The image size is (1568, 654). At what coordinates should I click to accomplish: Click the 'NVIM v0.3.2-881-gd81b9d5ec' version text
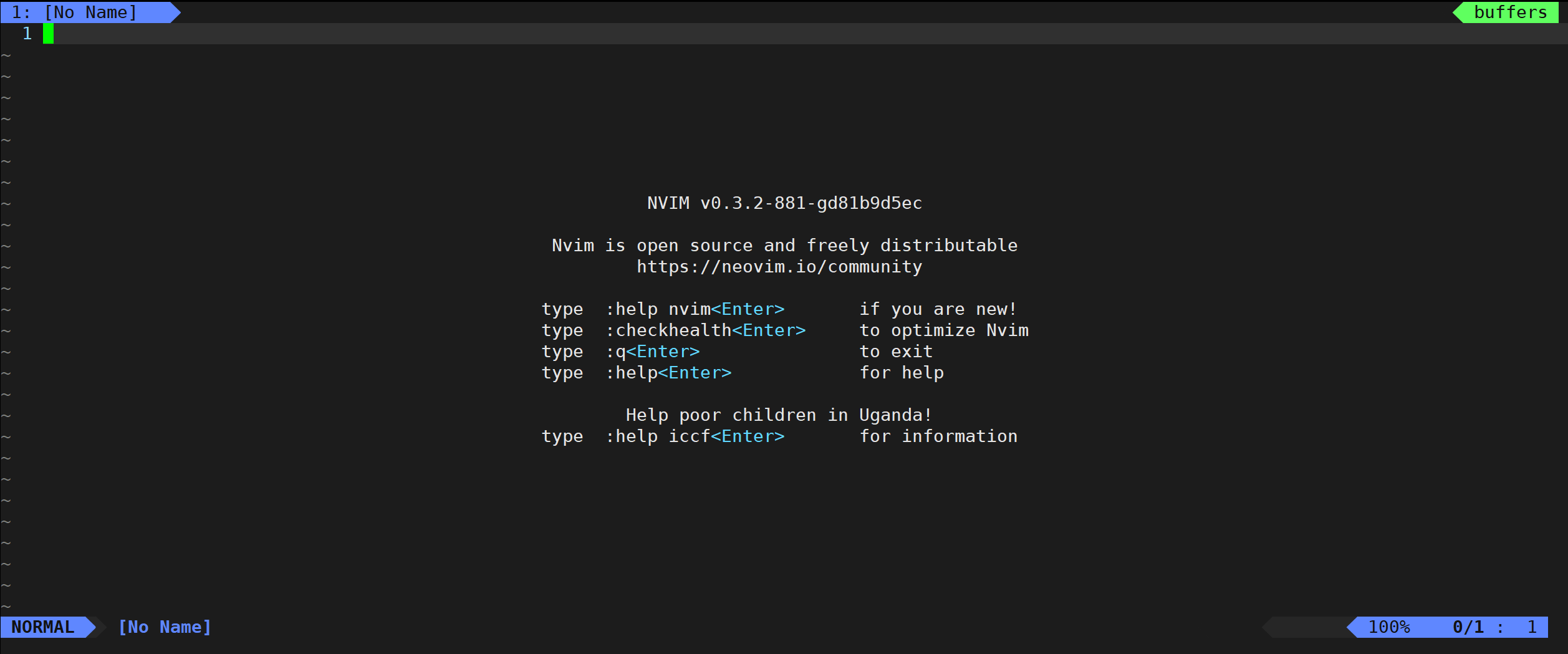[x=784, y=203]
